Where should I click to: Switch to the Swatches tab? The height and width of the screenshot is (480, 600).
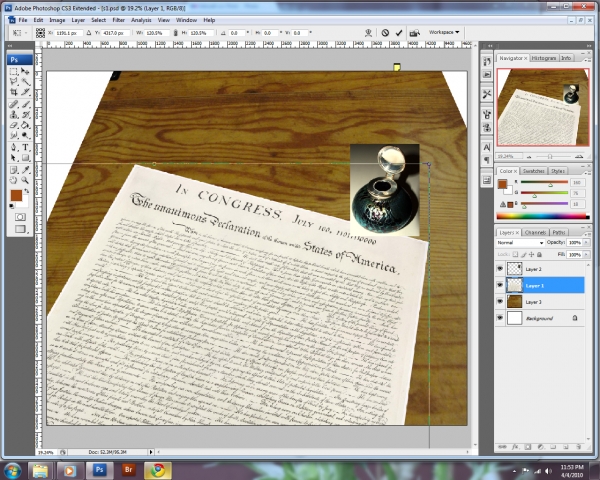533,171
